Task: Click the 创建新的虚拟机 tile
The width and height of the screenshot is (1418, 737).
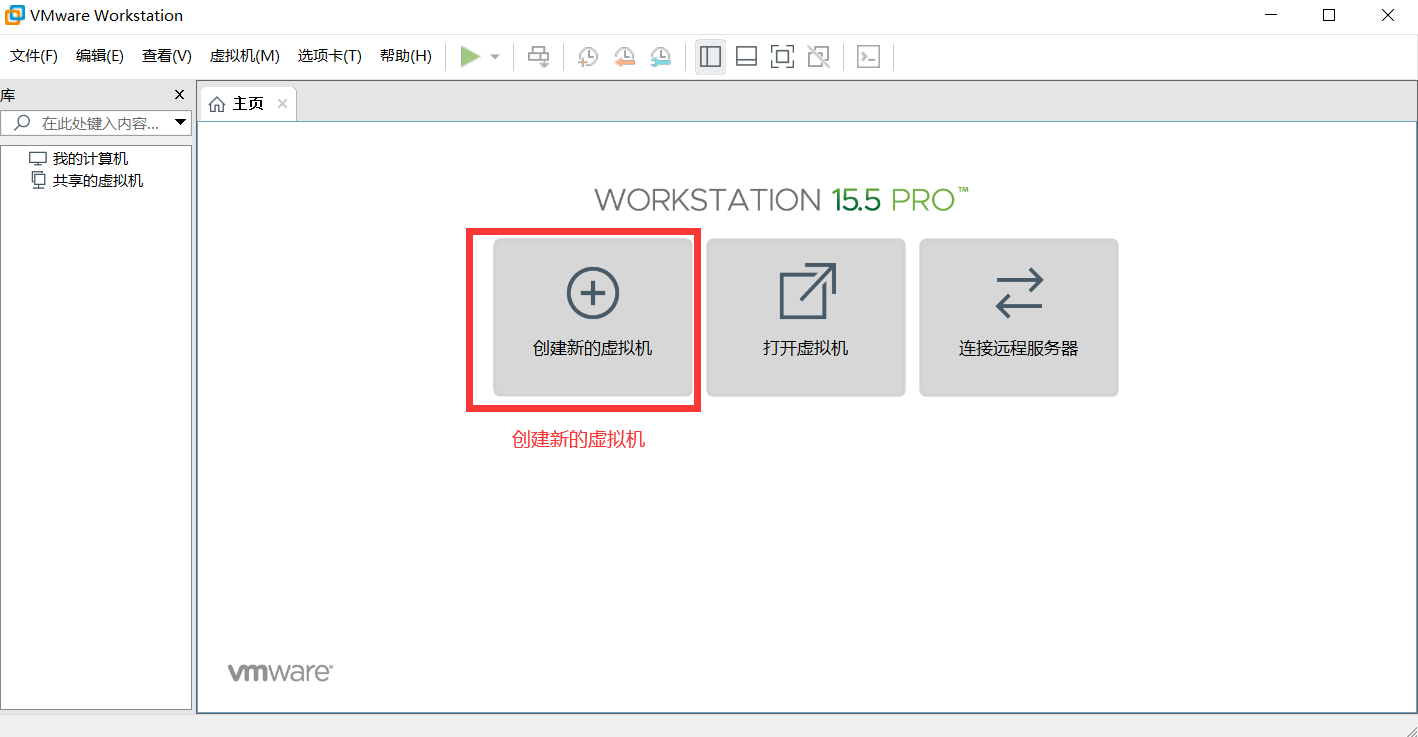Action: tap(593, 317)
